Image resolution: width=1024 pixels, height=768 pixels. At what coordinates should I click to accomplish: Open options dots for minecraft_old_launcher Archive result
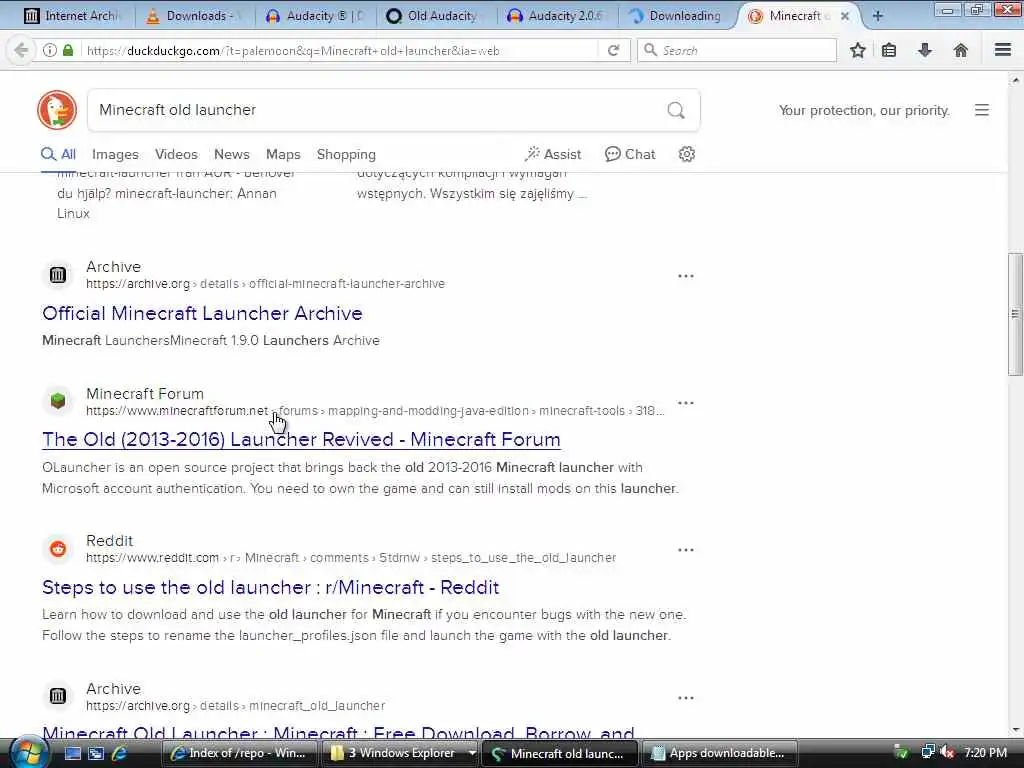pos(686,698)
